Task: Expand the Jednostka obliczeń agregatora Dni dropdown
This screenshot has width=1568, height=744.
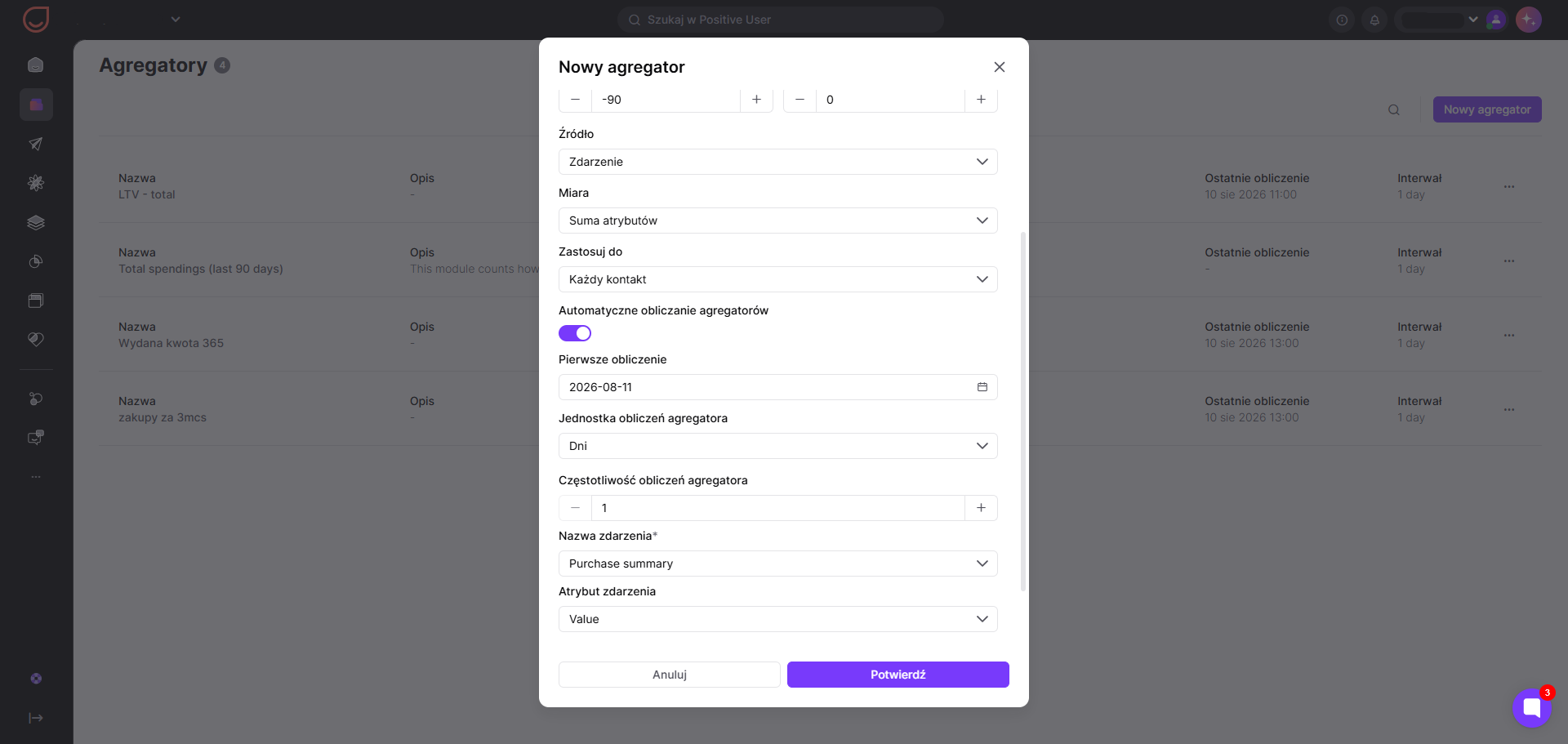Action: (777, 446)
